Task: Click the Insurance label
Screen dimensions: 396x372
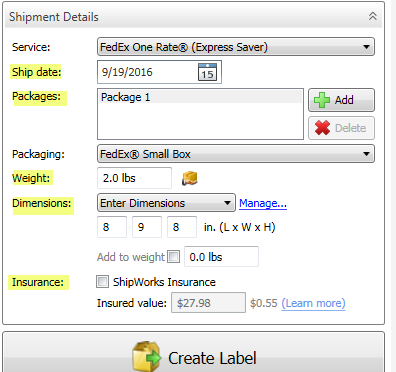Action: (x=38, y=282)
